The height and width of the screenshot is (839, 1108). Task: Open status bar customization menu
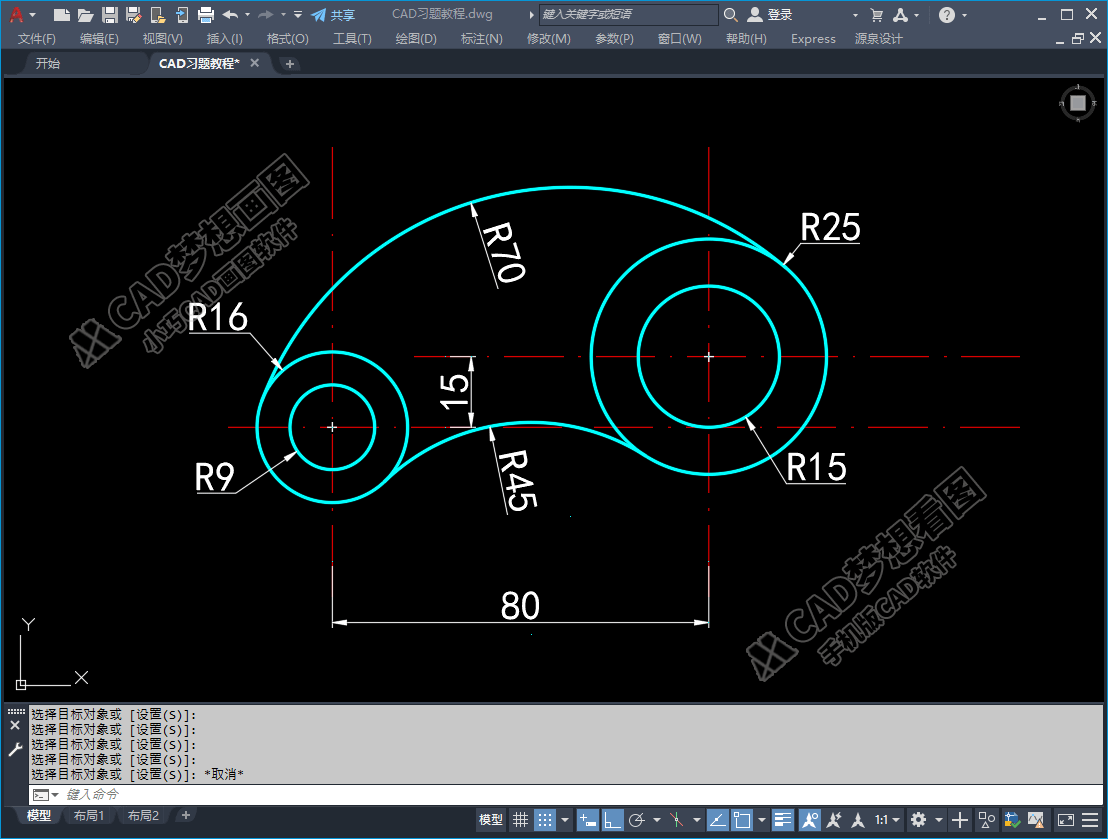(x=1090, y=820)
